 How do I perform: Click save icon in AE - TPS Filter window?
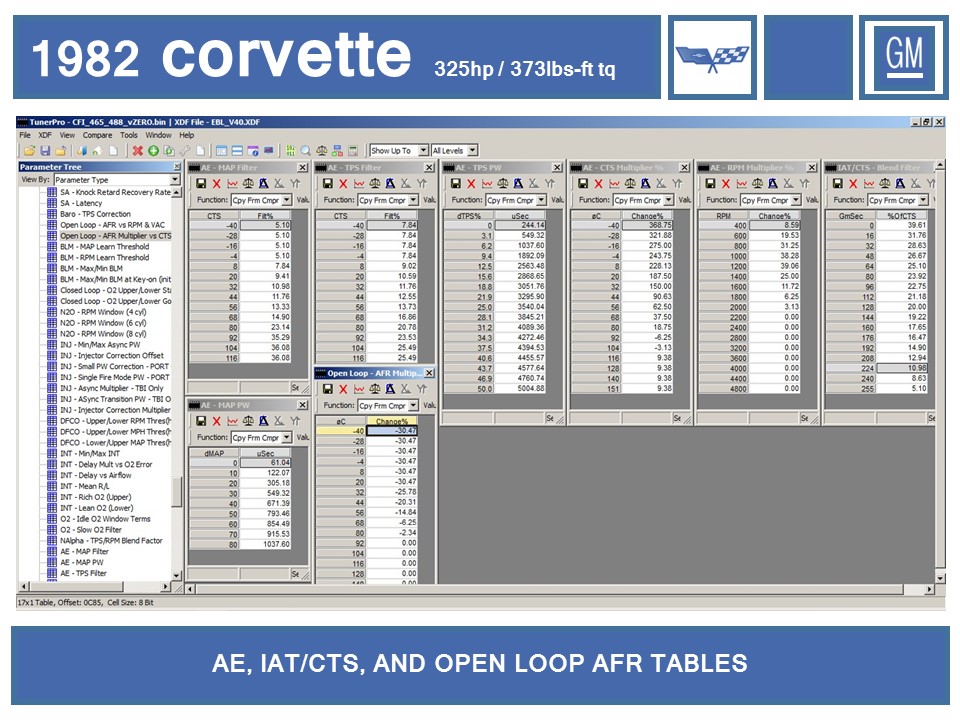(328, 184)
